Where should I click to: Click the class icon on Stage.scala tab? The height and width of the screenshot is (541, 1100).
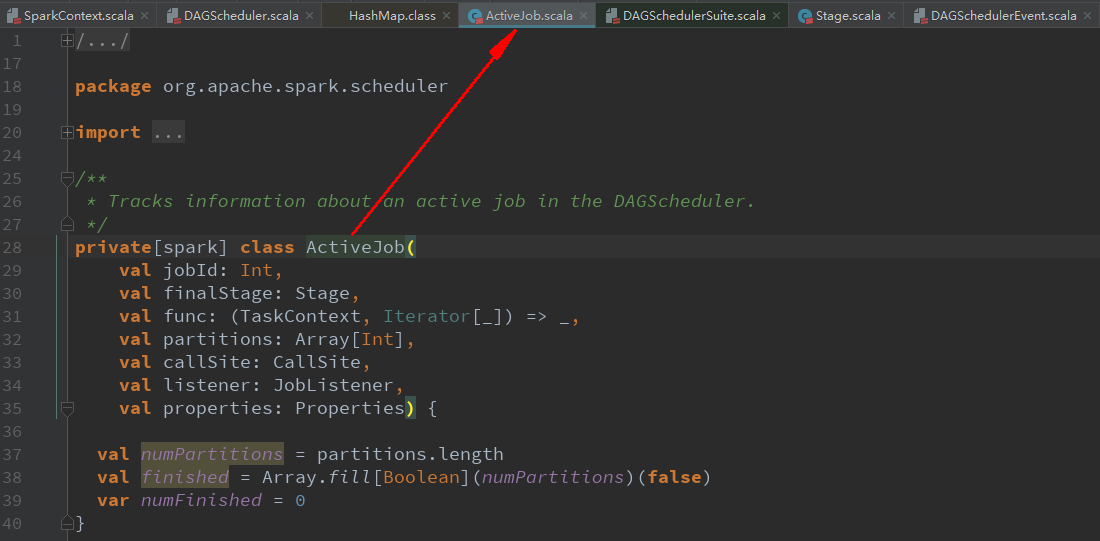click(x=805, y=15)
